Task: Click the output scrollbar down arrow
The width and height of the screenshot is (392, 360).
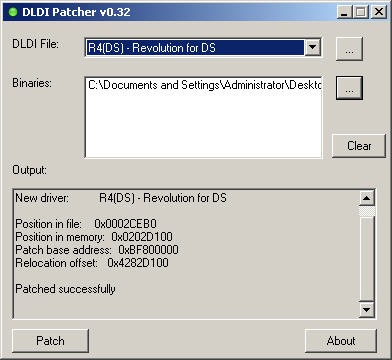Action: tap(367, 310)
